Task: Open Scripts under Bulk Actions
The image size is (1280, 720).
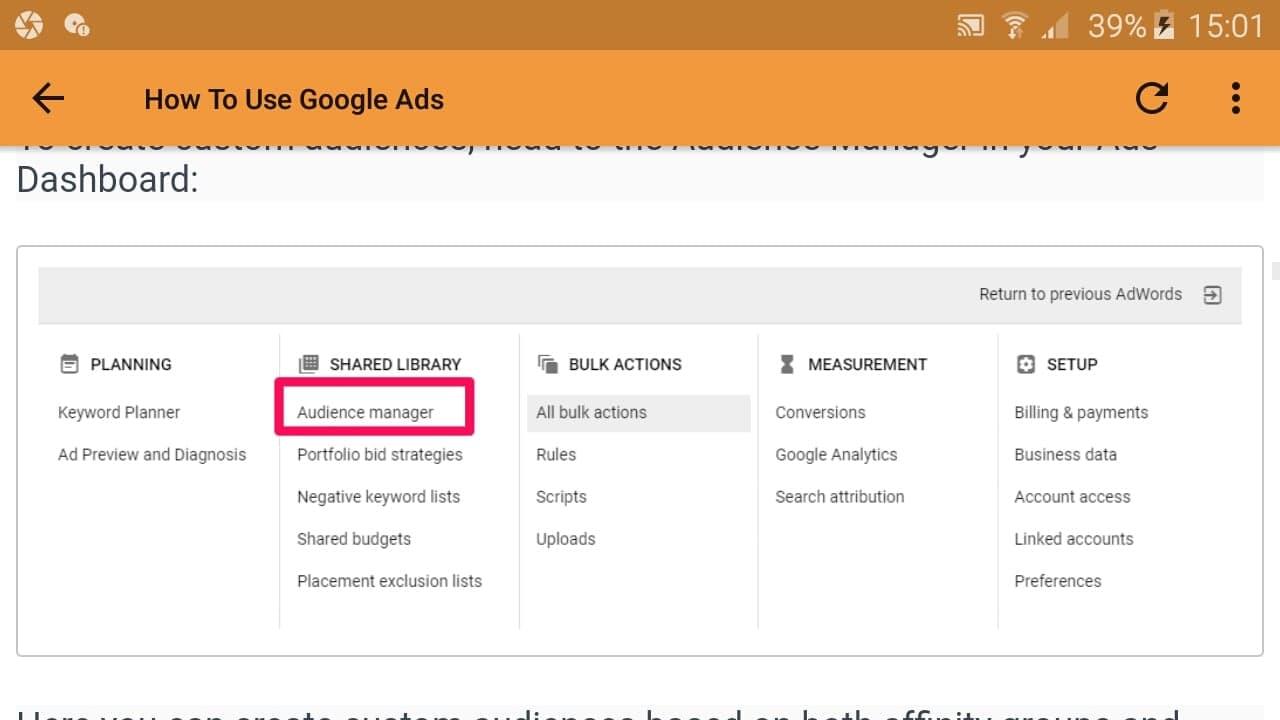Action: pos(561,496)
